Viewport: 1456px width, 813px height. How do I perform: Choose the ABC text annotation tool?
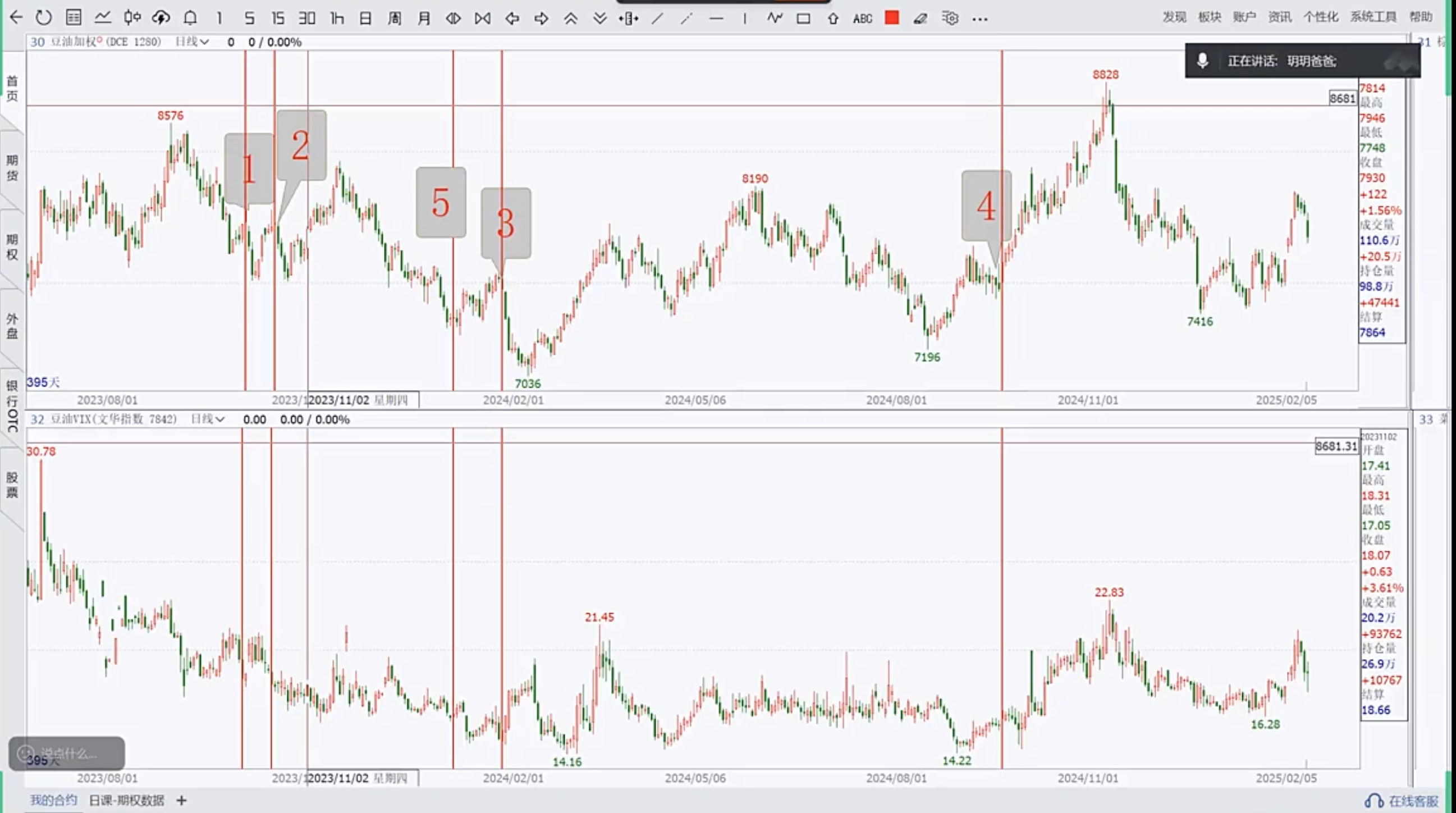(863, 19)
